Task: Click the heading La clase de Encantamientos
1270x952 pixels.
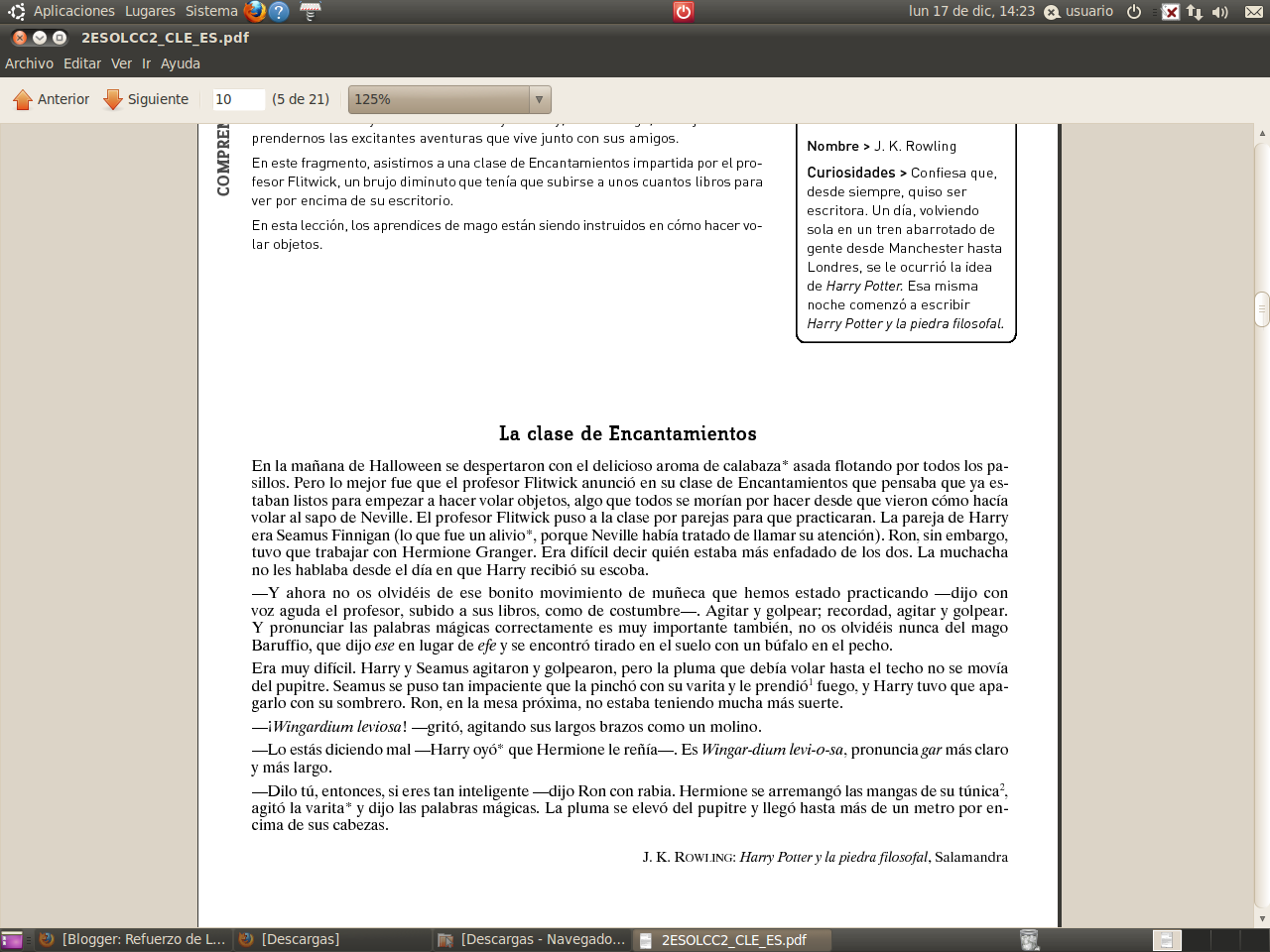Action: (628, 433)
